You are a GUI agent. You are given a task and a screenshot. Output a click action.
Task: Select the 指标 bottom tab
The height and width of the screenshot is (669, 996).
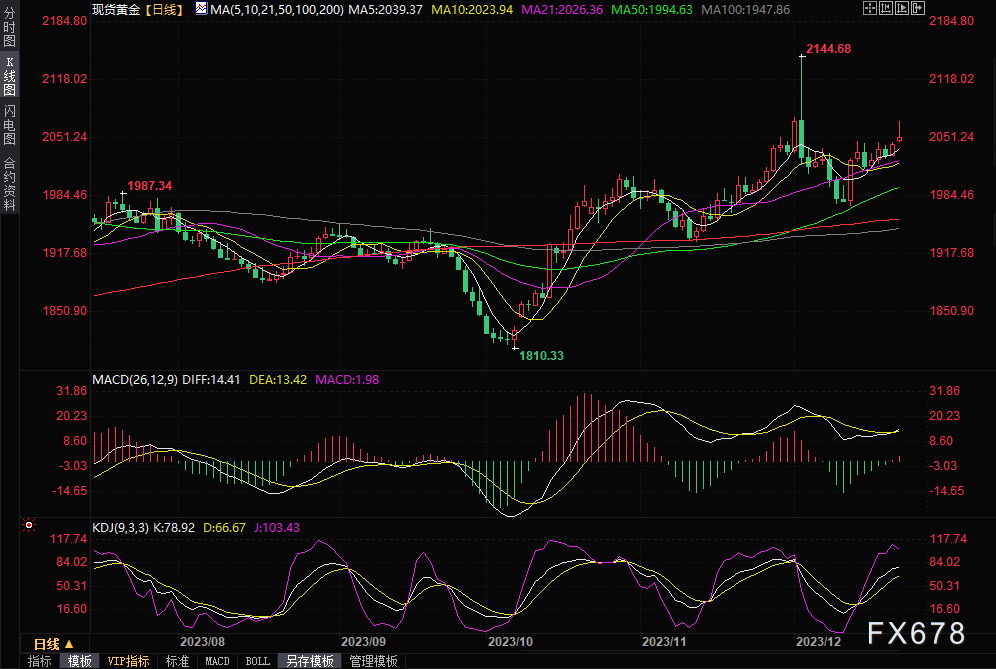[40, 661]
